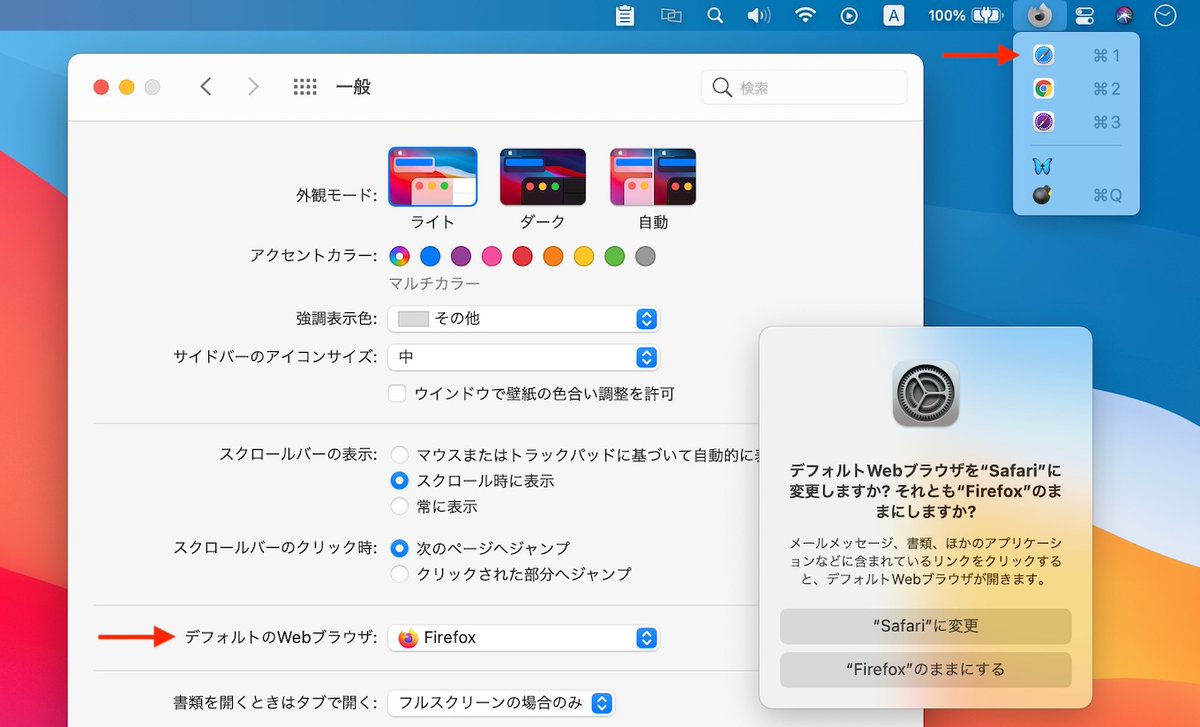Viewport: 1200px width, 727px height.
Task: Open the input source "A" menu
Action: [x=894, y=15]
